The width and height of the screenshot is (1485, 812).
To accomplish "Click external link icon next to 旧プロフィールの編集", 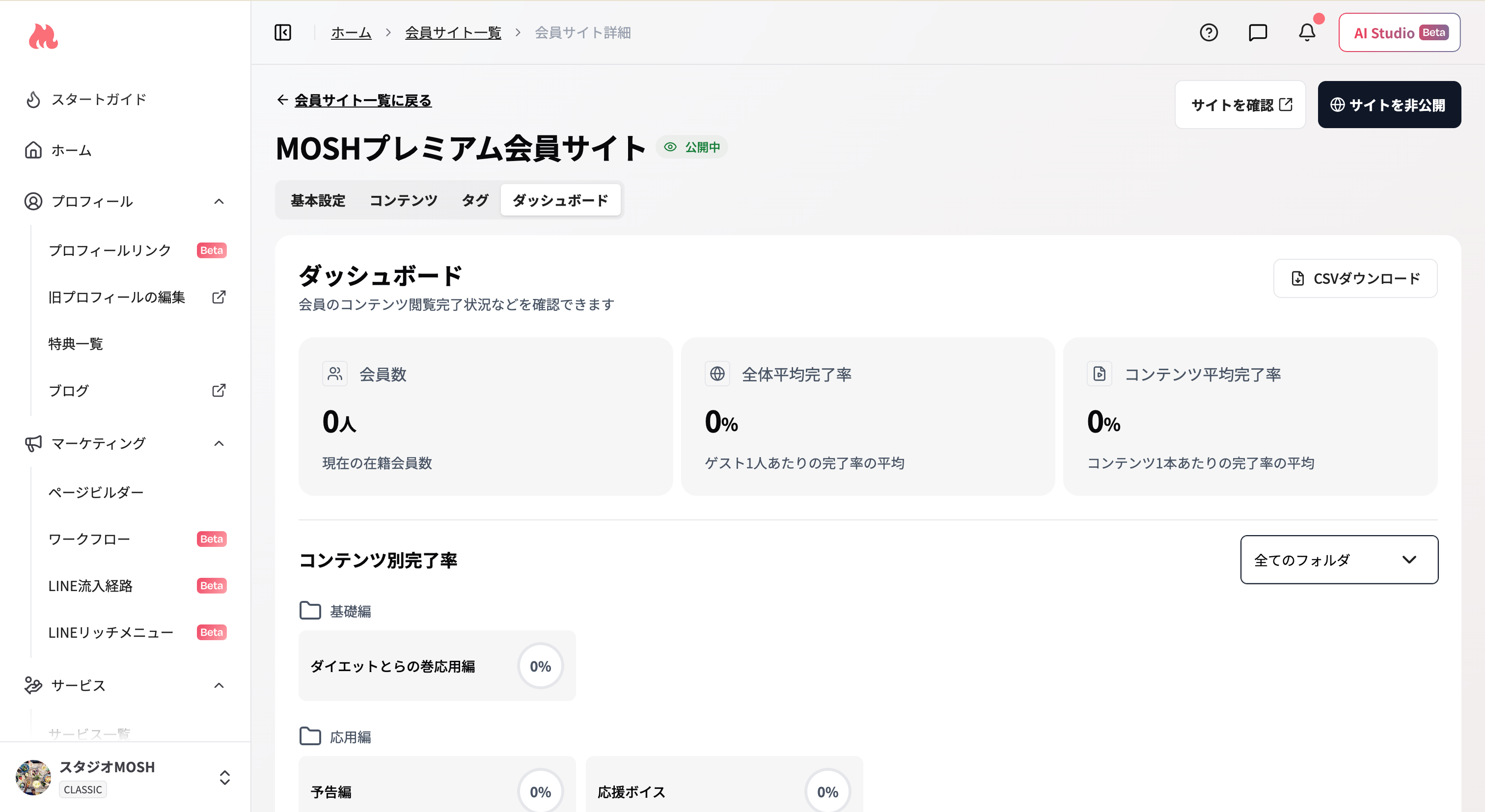I will click(x=219, y=298).
